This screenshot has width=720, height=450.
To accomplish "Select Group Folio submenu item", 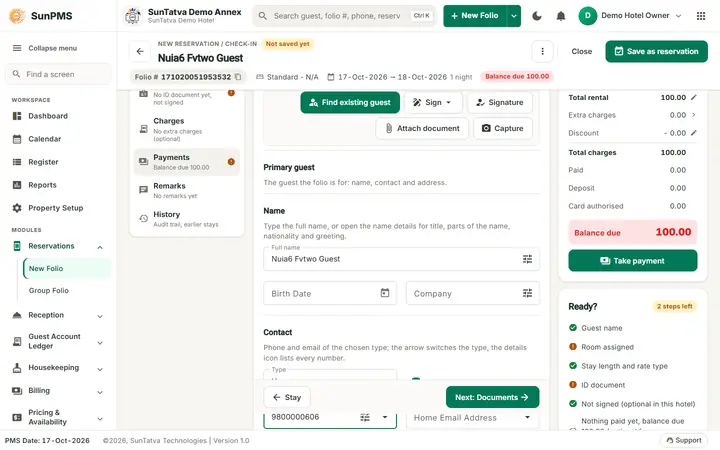I will (x=67, y=291).
